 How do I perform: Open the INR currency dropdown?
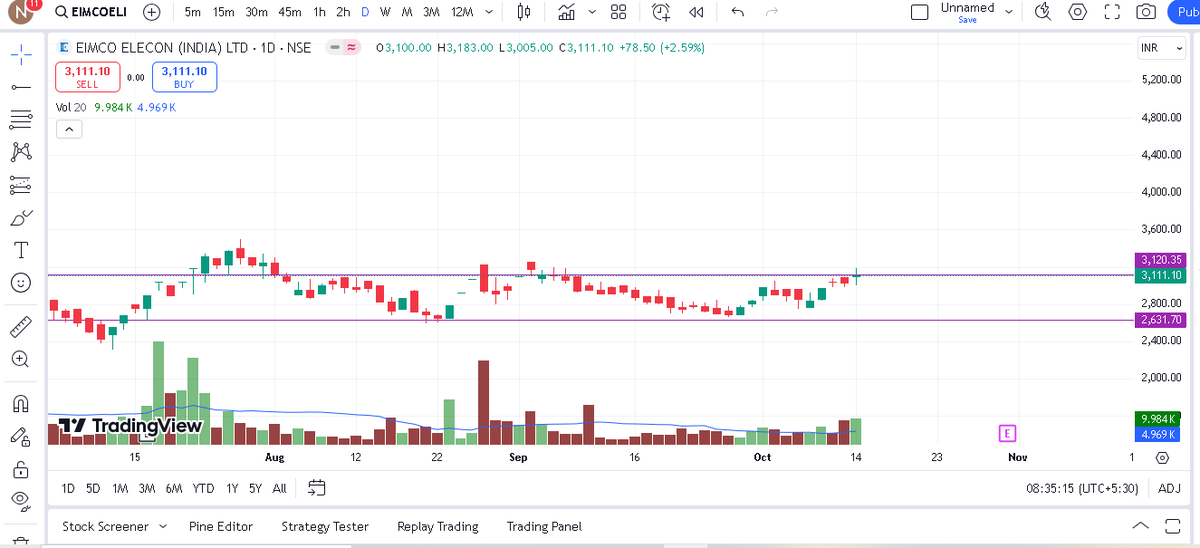(x=1162, y=48)
